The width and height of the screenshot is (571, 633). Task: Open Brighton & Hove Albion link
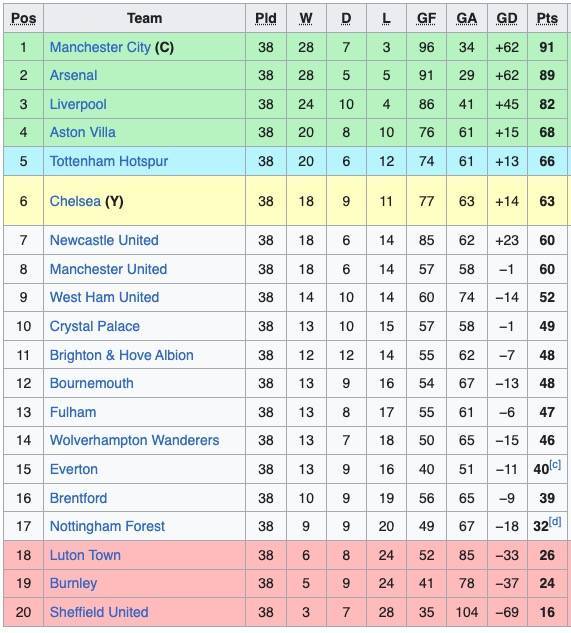[121, 355]
